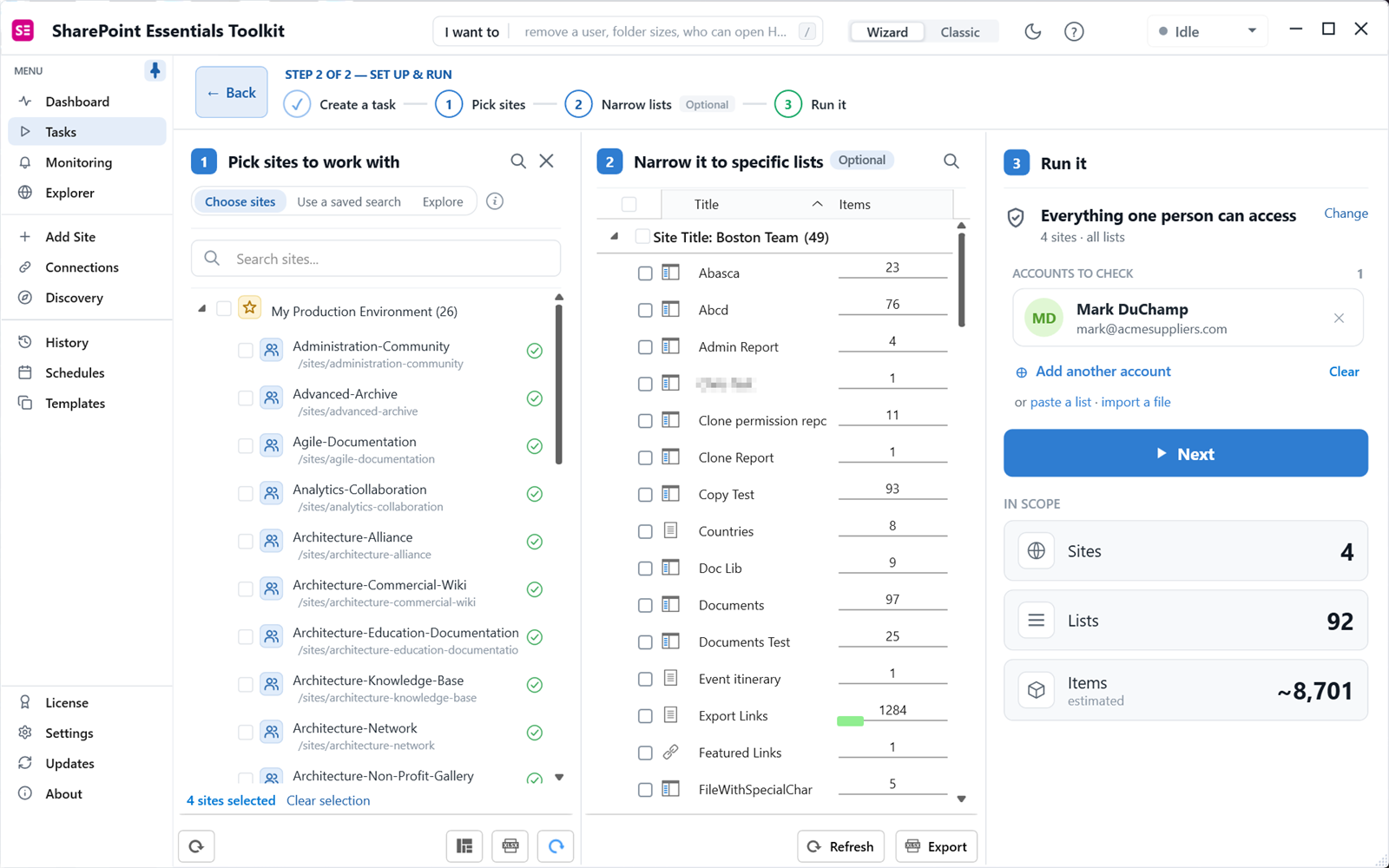Pin the sidebar menu with pushpin icon
The image size is (1389, 868).
tap(155, 70)
